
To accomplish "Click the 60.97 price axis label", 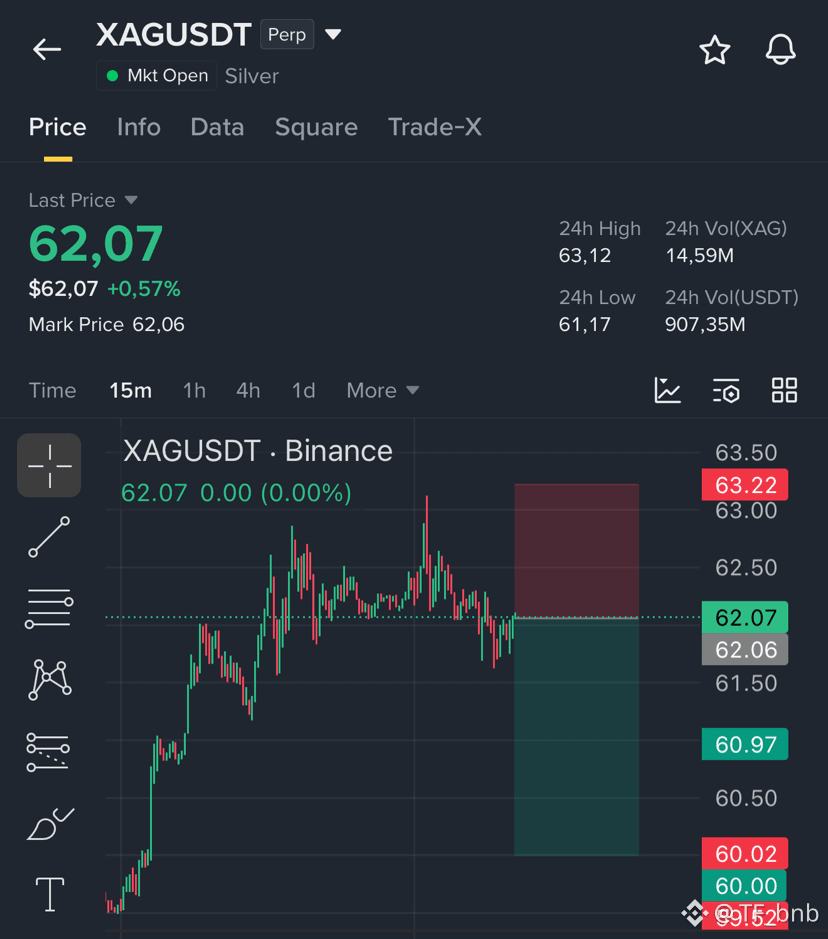I will 745,744.
